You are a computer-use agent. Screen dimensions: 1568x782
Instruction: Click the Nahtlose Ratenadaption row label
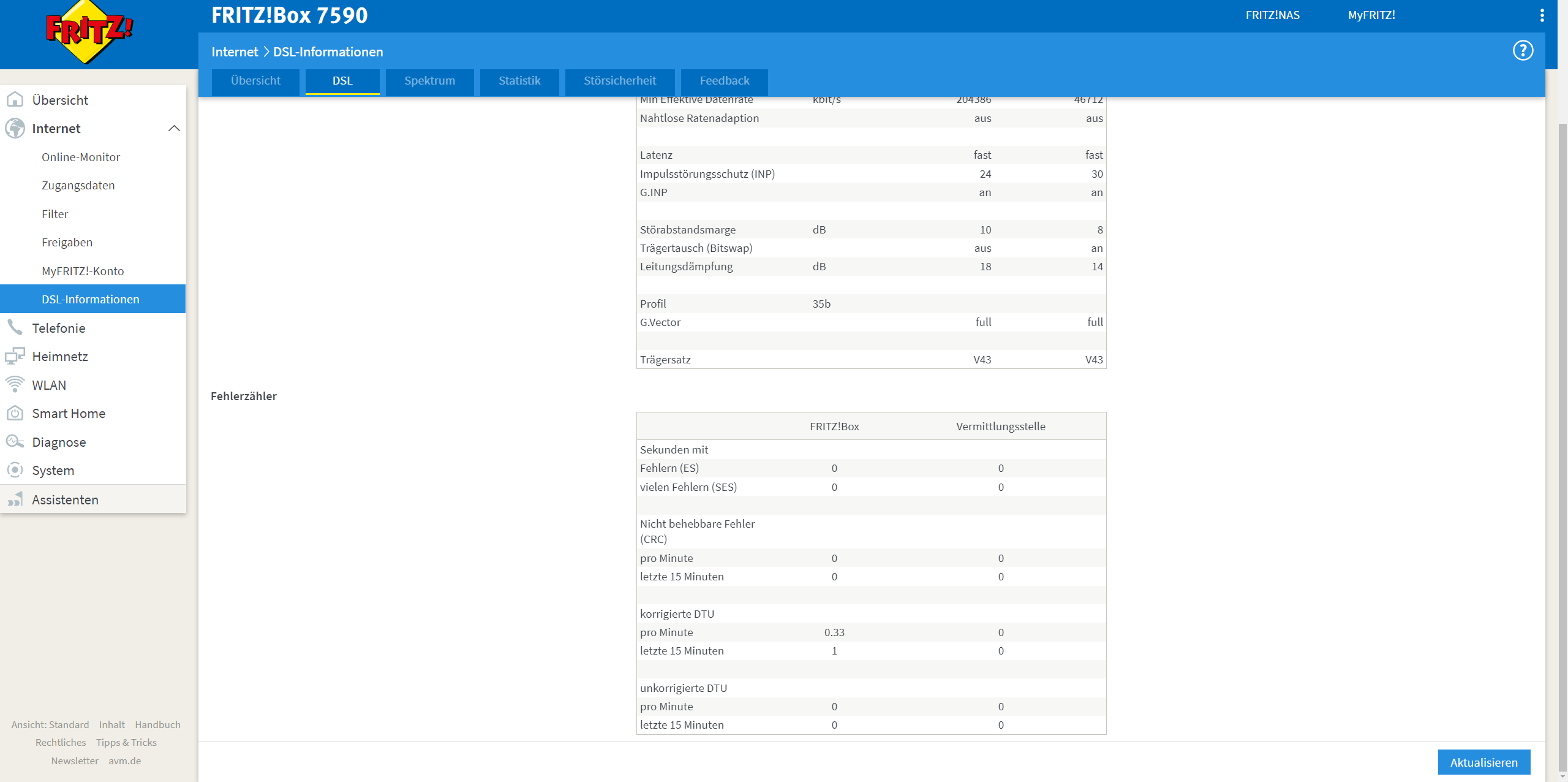tap(699, 118)
